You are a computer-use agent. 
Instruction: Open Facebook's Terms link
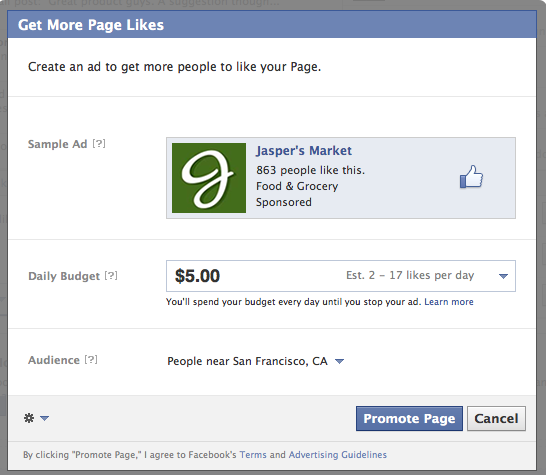[x=253, y=455]
